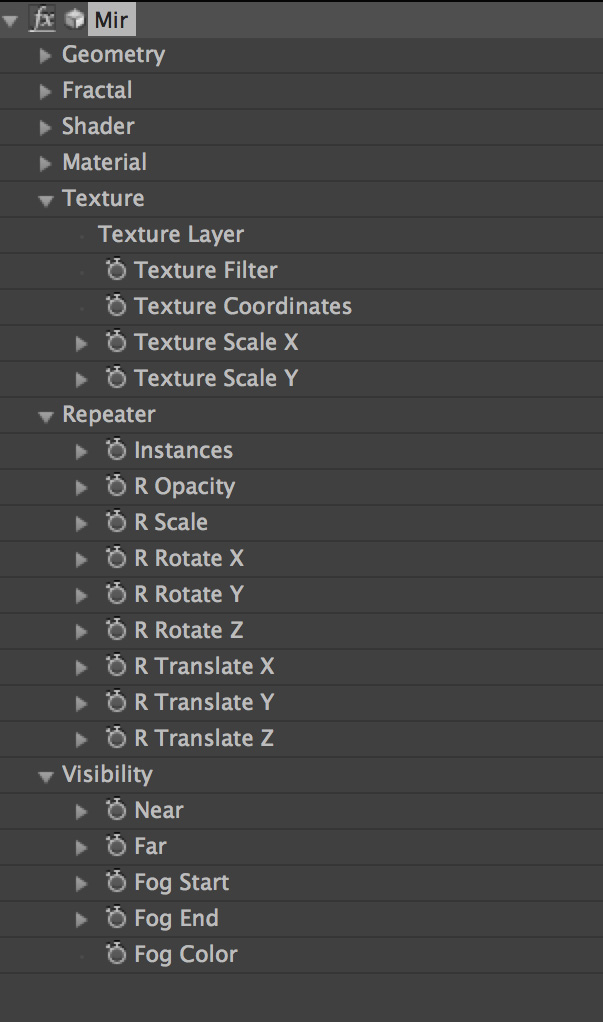Collapse the Repeater group
Image resolution: width=603 pixels, height=1022 pixels.
pos(45,416)
